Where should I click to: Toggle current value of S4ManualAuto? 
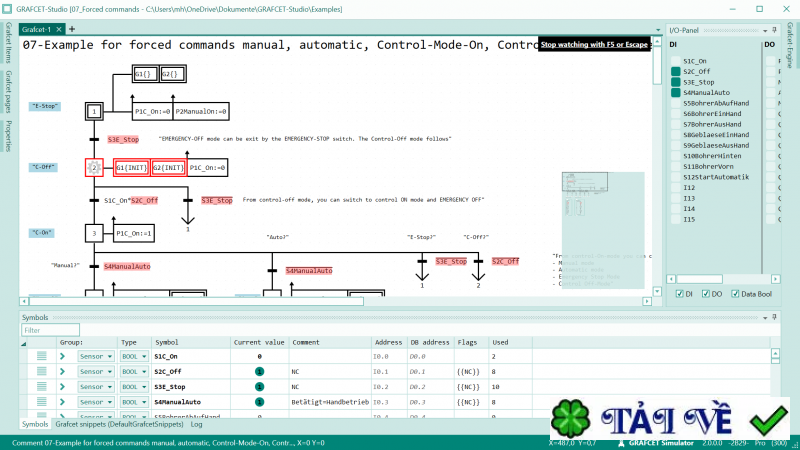click(259, 402)
